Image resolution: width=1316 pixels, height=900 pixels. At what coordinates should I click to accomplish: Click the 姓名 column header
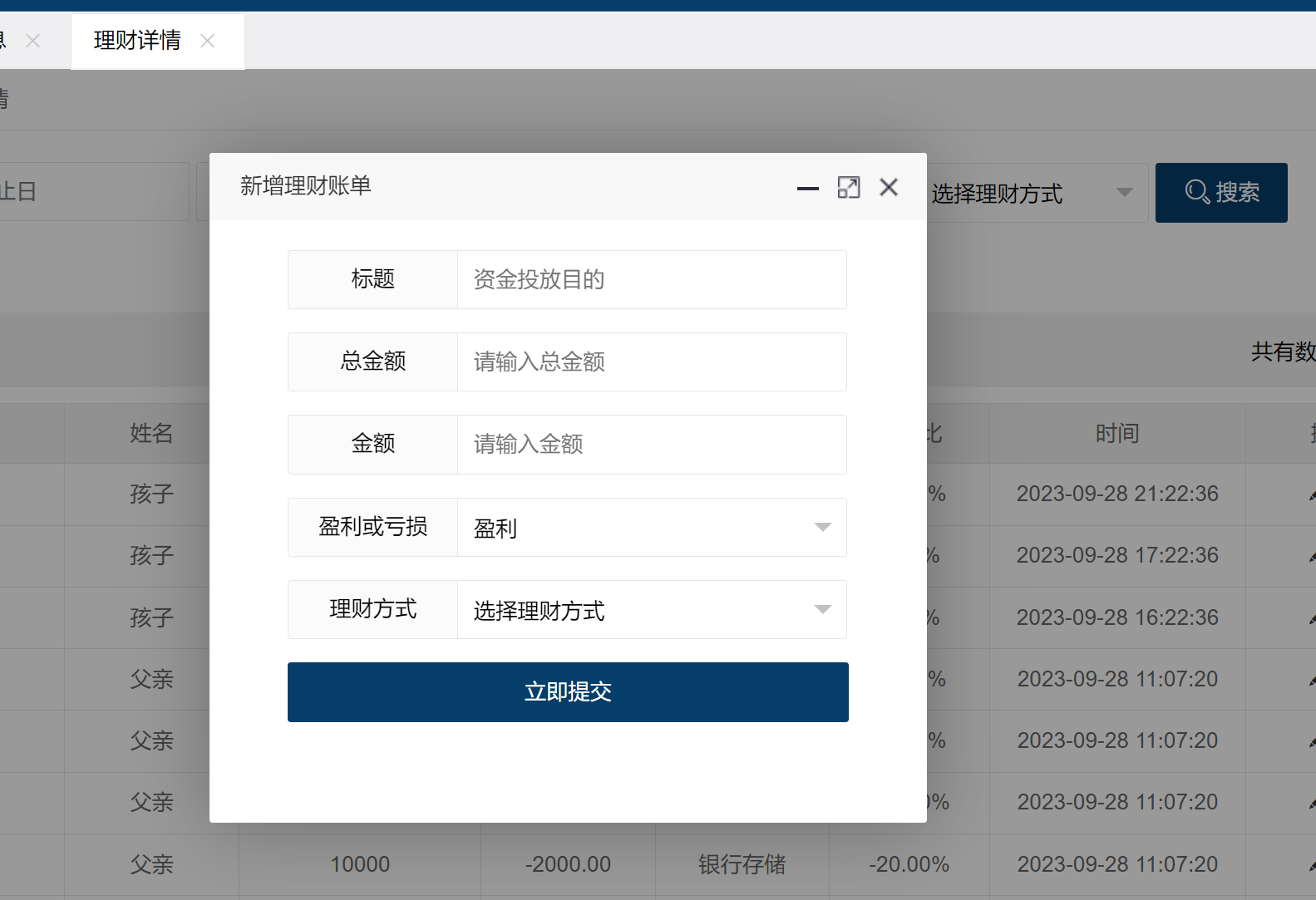(x=151, y=434)
